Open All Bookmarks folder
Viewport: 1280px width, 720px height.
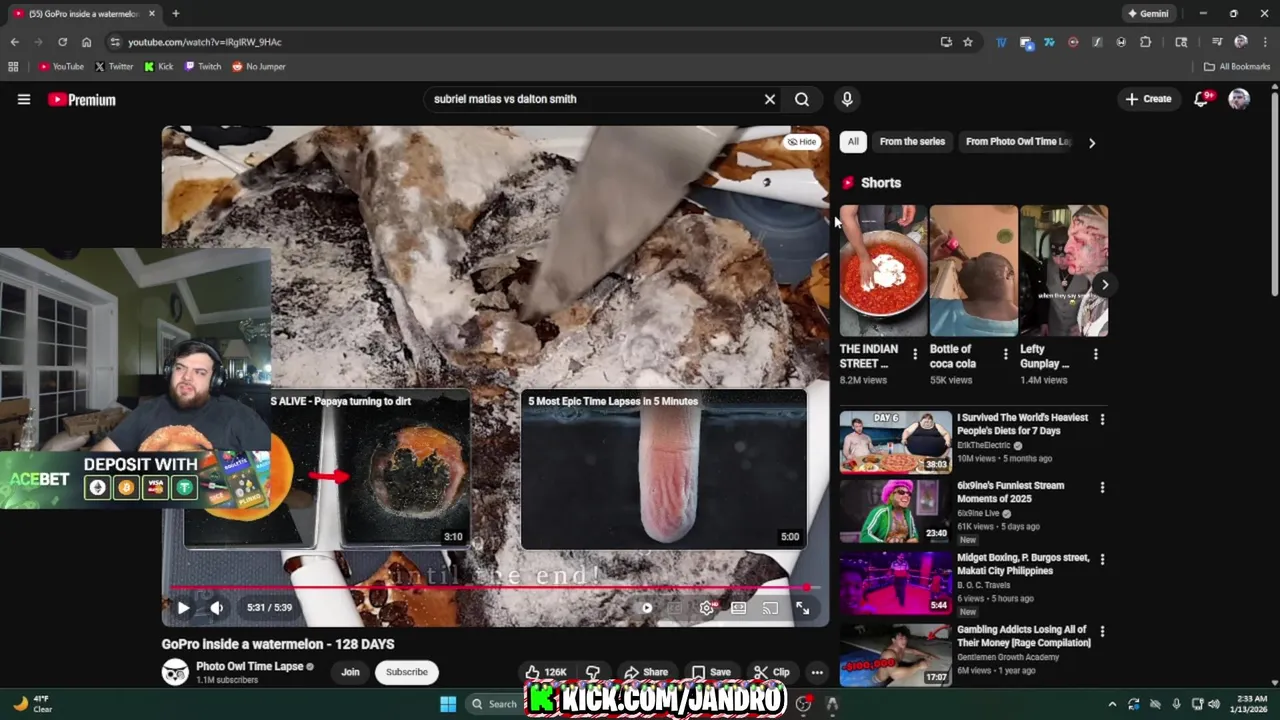1237,67
